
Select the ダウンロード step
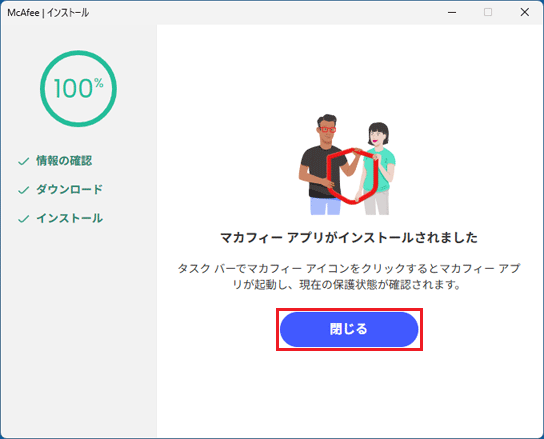point(69,189)
